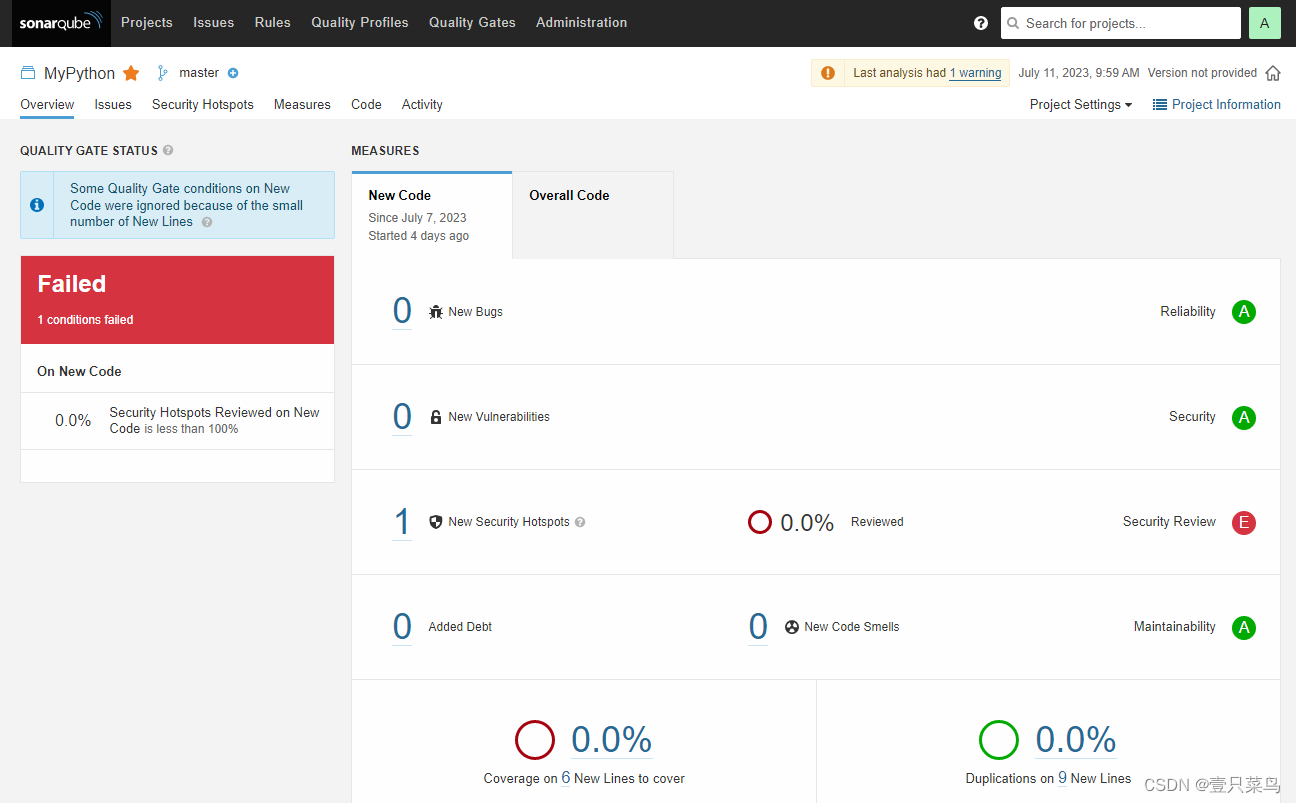Click the Added Debt count 0
This screenshot has width=1296, height=803.
click(402, 626)
